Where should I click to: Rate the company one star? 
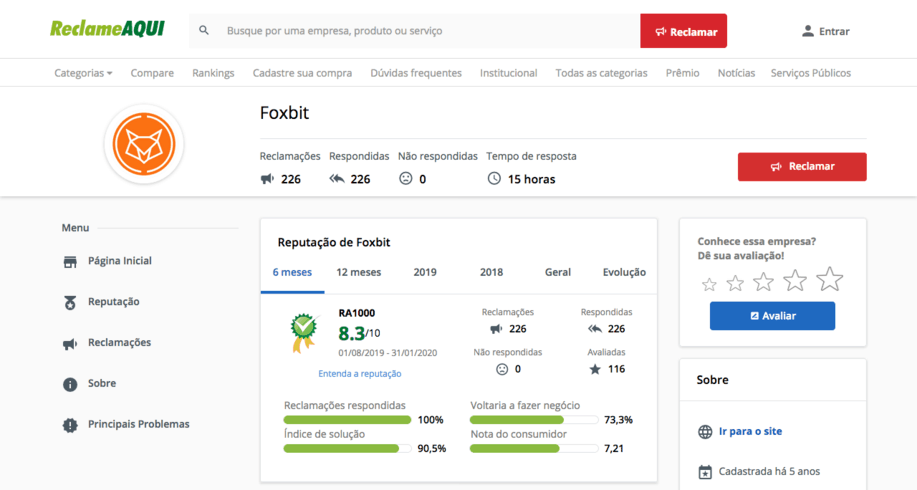point(709,285)
